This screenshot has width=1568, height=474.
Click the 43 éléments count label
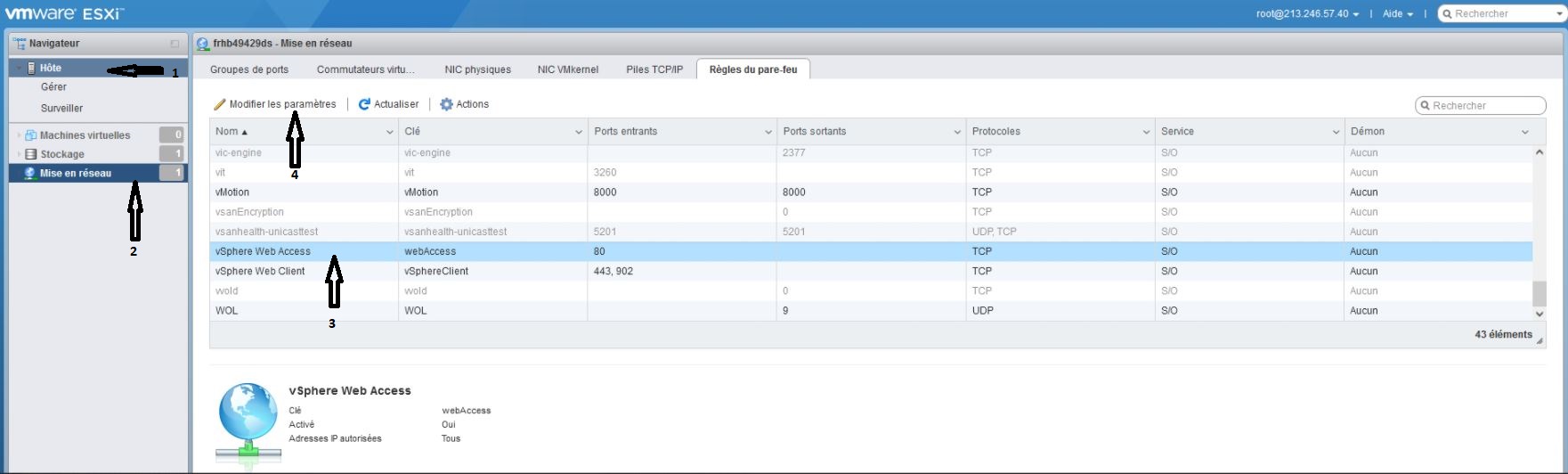(1503, 335)
